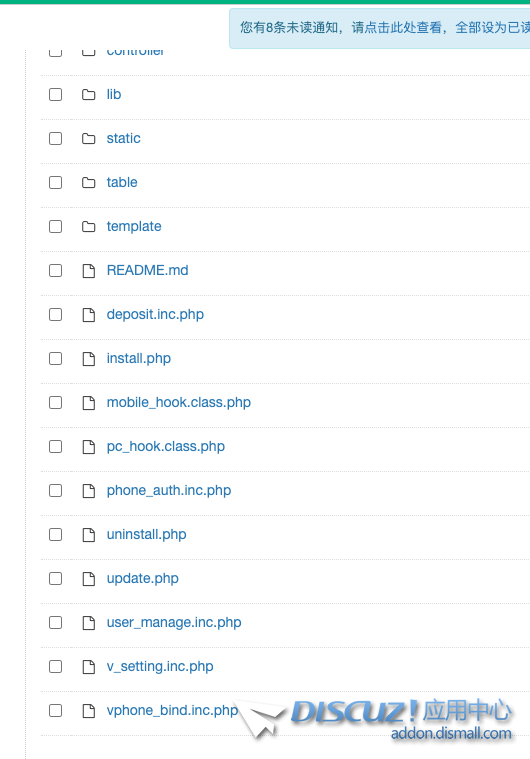Check the box next to v_setting.inc.php

(56, 667)
